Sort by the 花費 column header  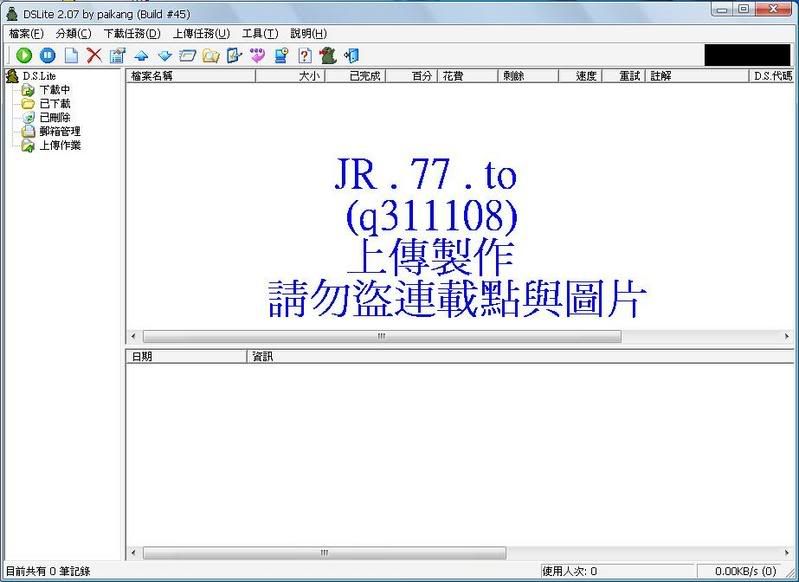(x=467, y=76)
